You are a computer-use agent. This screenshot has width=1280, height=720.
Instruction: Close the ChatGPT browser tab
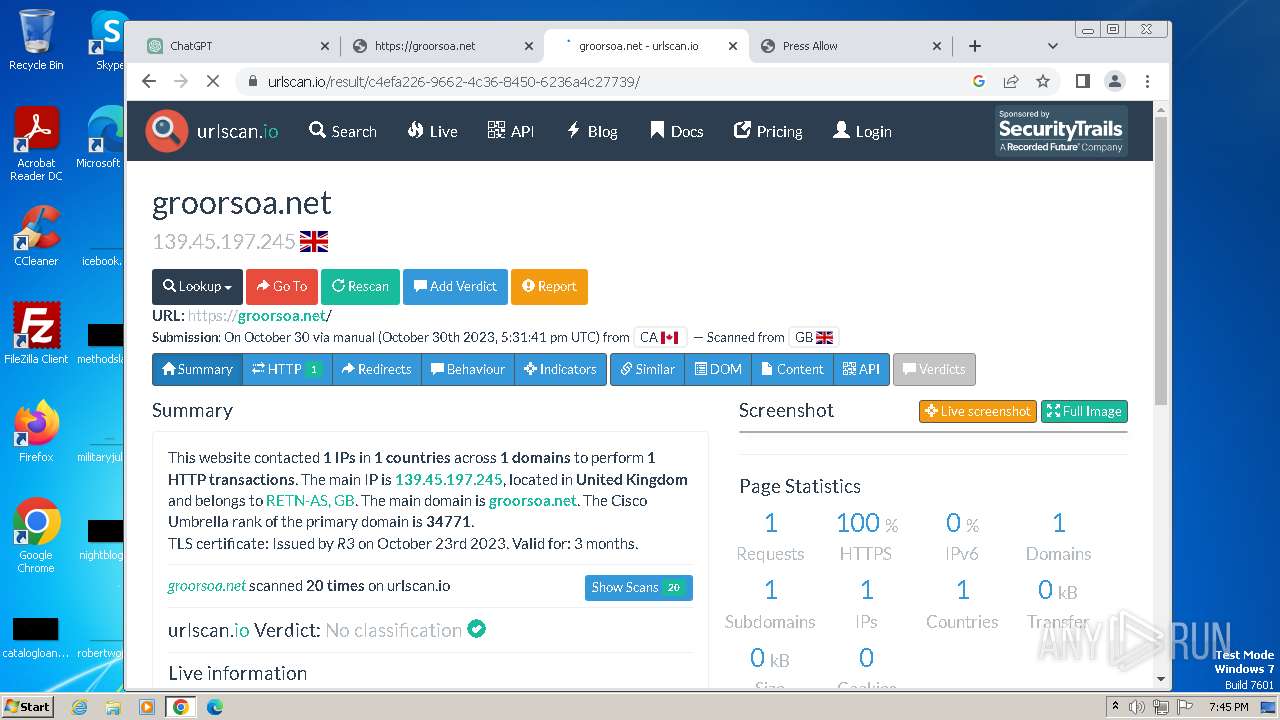324,46
